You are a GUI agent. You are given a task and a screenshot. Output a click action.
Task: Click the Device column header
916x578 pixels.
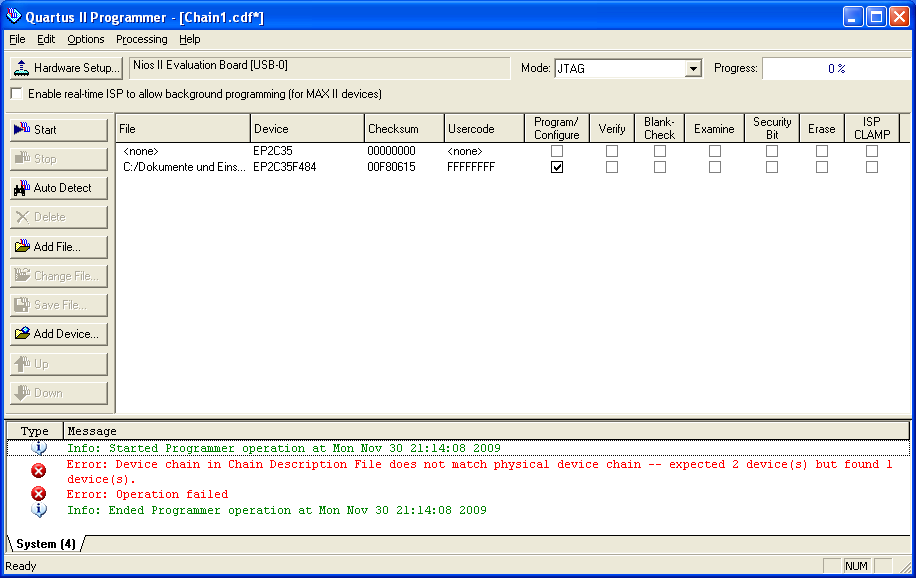pos(307,129)
